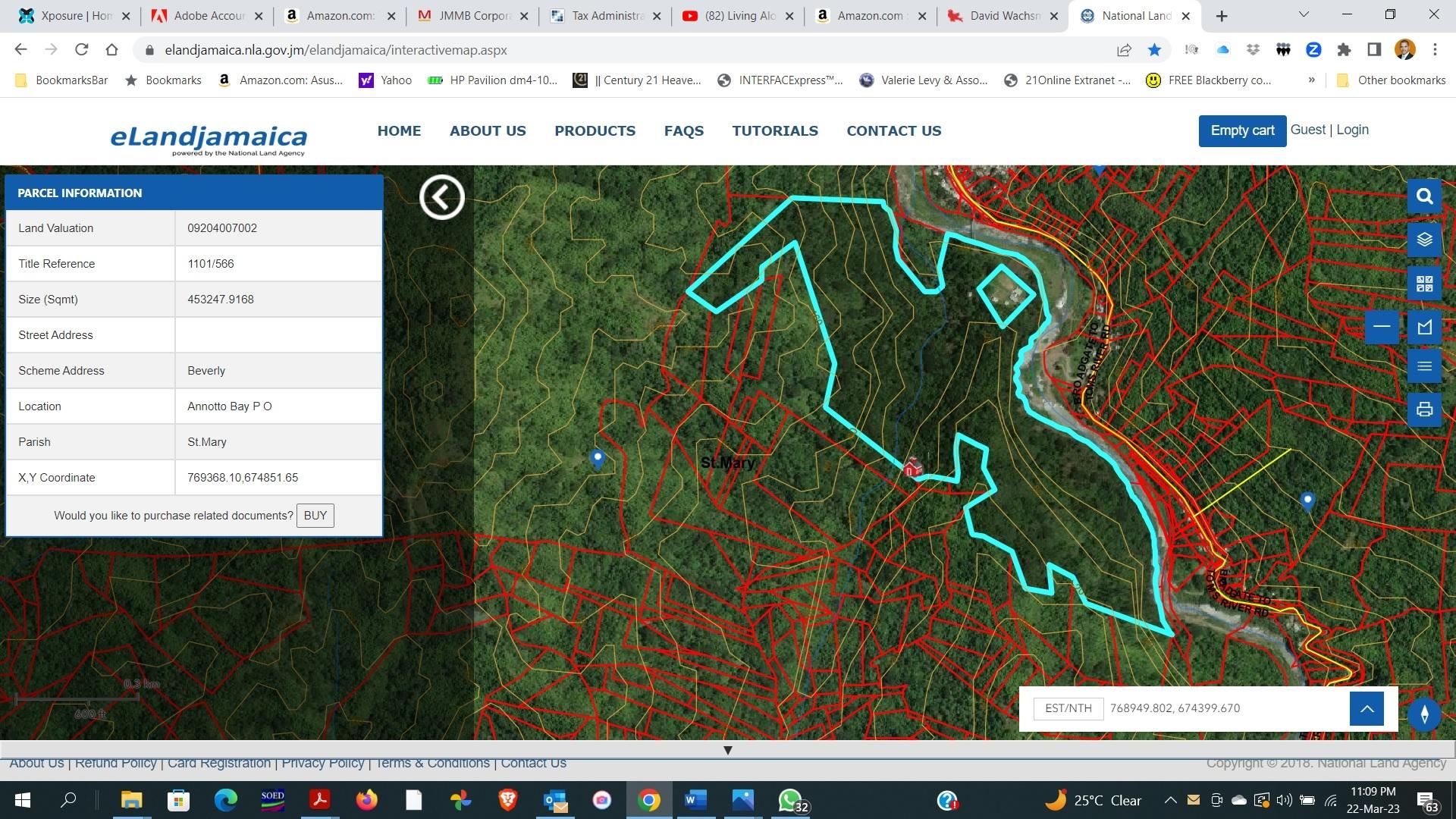Open the basemap gallery tool
This screenshot has height=819, width=1456.
1424,284
